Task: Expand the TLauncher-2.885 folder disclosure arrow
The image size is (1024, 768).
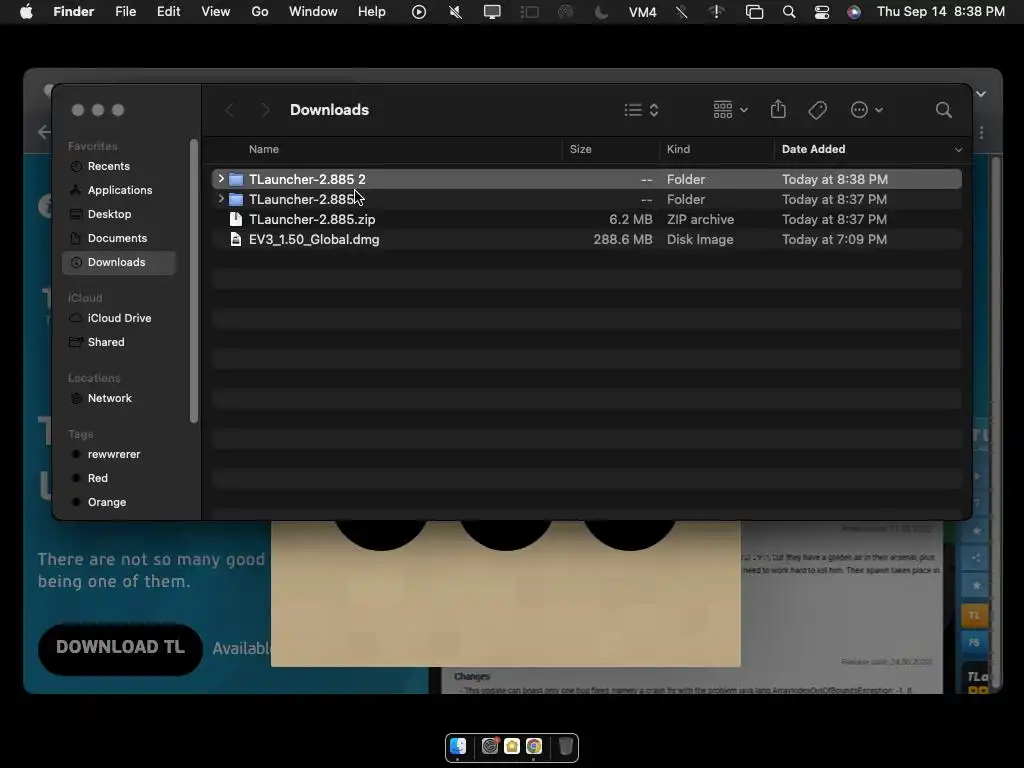Action: 221,199
